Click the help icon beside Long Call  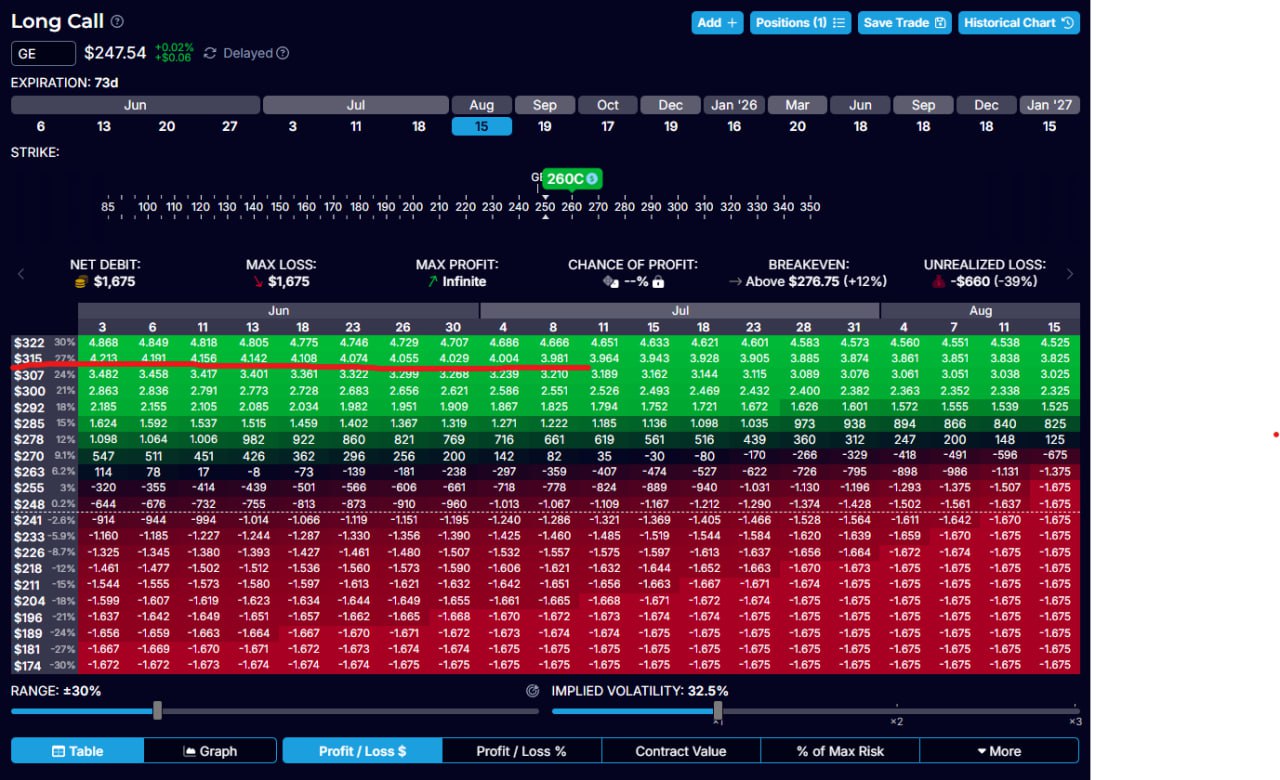118,22
